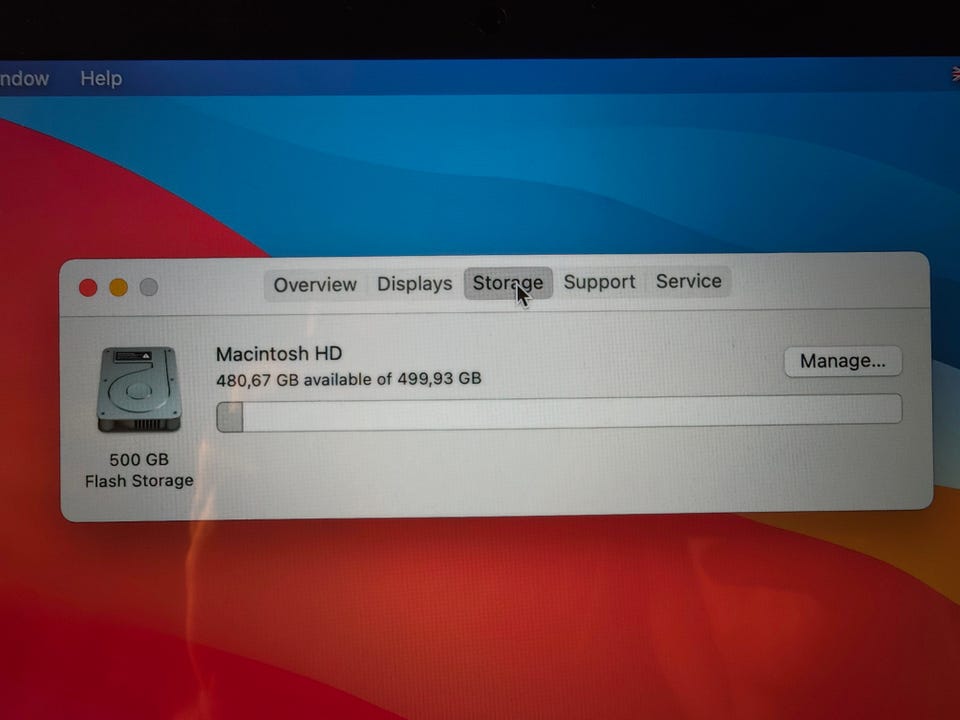
Task: Click the greyed-out zoom window button
Action: tap(149, 287)
